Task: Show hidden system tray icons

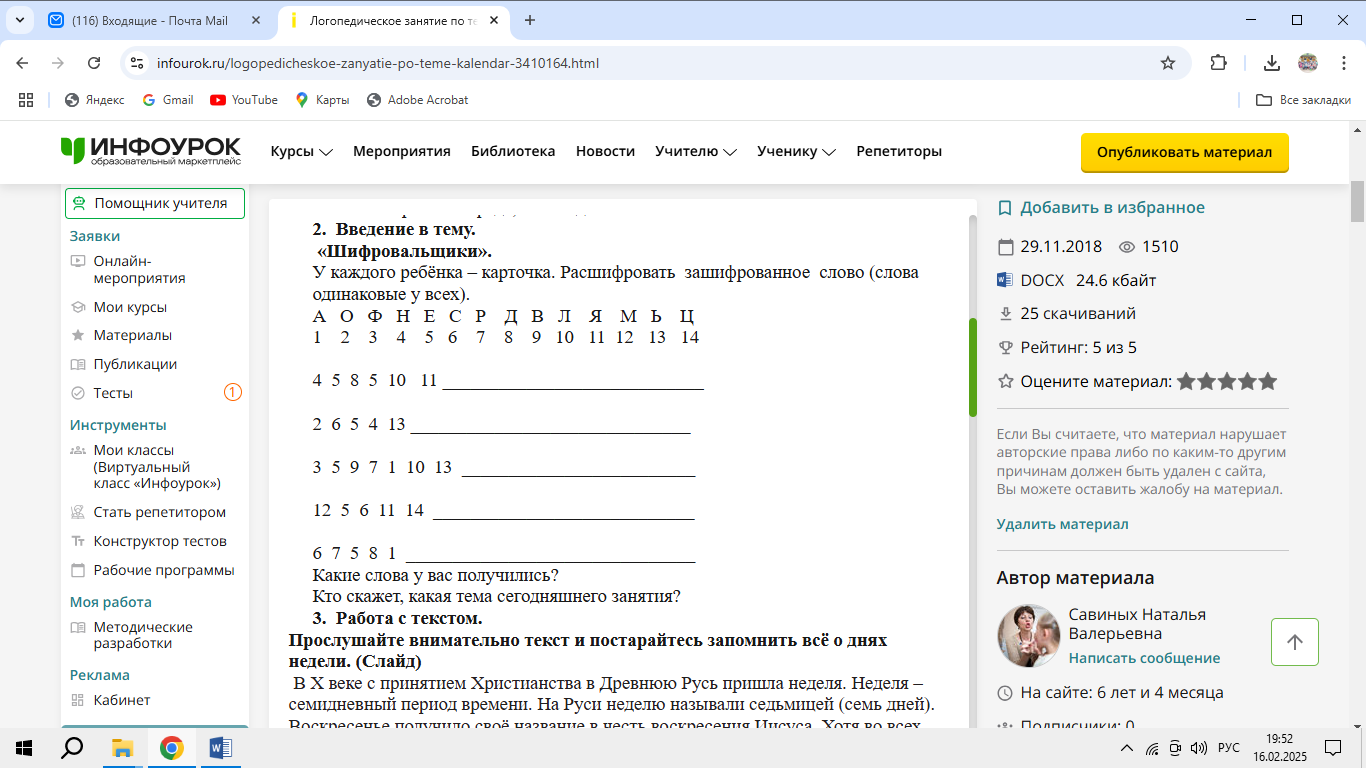Action: click(1127, 748)
